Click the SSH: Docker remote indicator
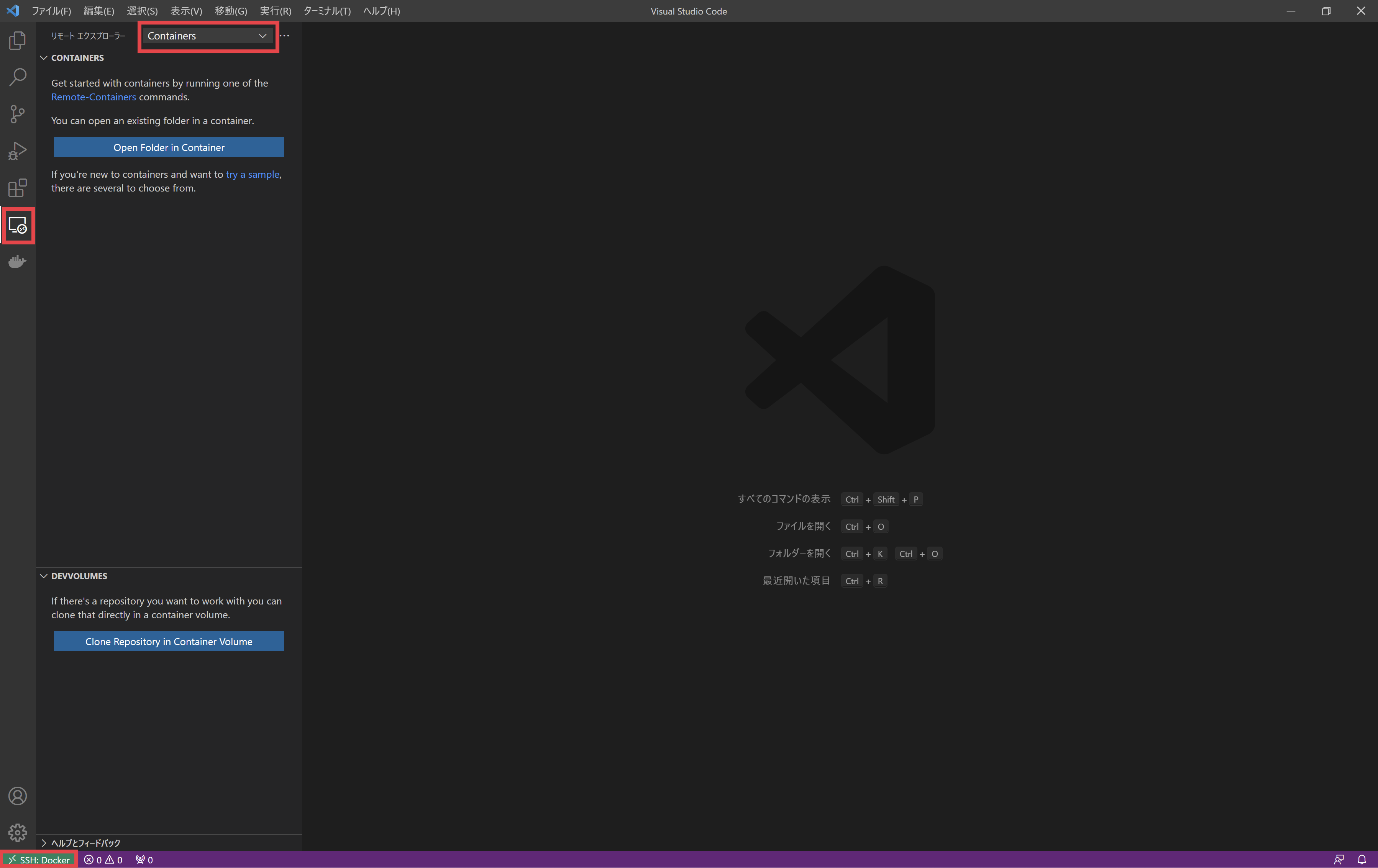 click(39, 860)
